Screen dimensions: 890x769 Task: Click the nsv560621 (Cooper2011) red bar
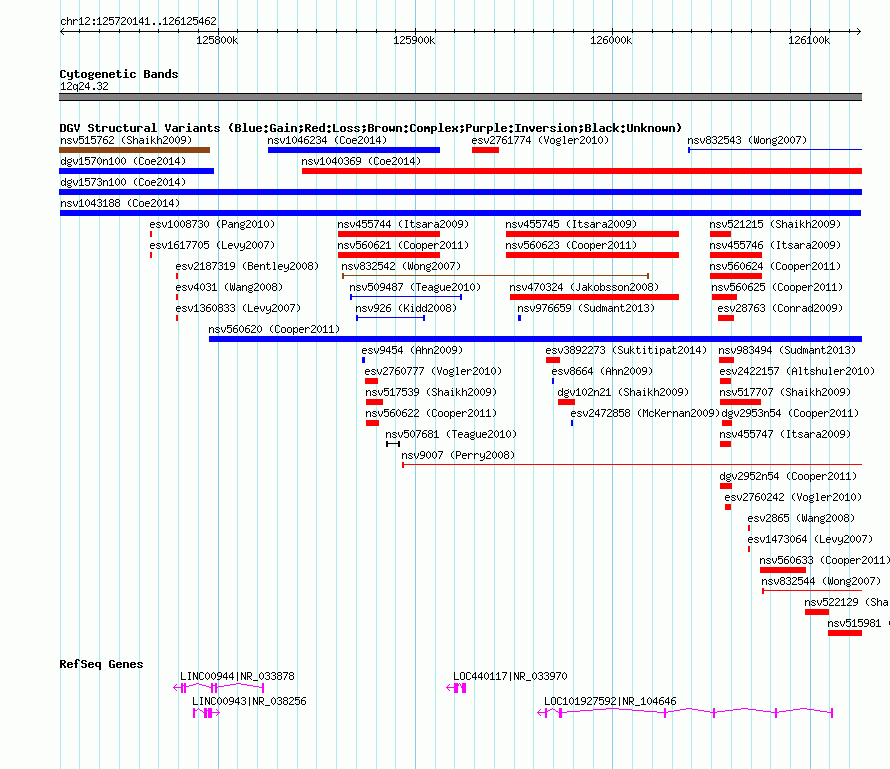[x=389, y=255]
